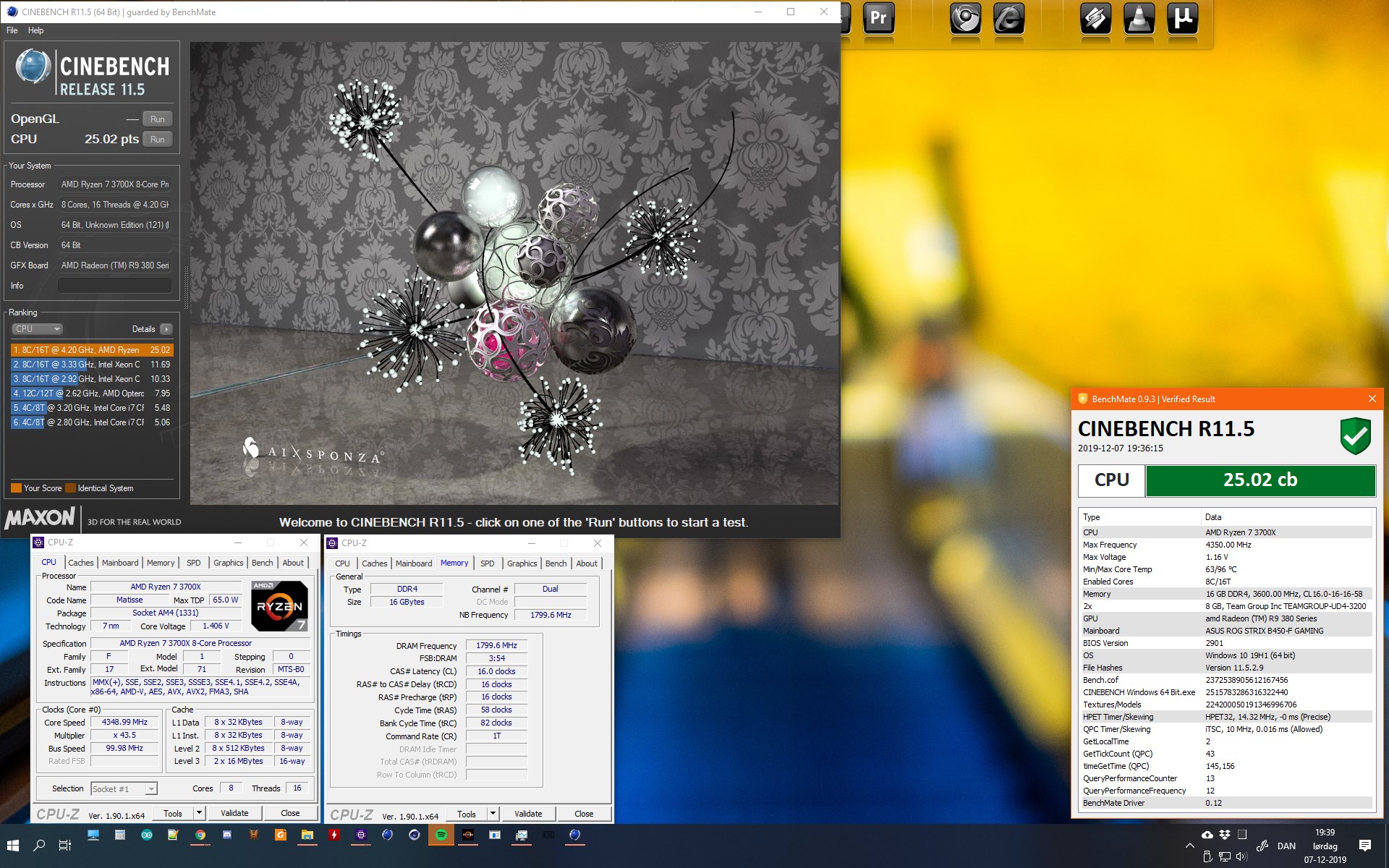Open File Explorer from the taskbar

pos(307,835)
